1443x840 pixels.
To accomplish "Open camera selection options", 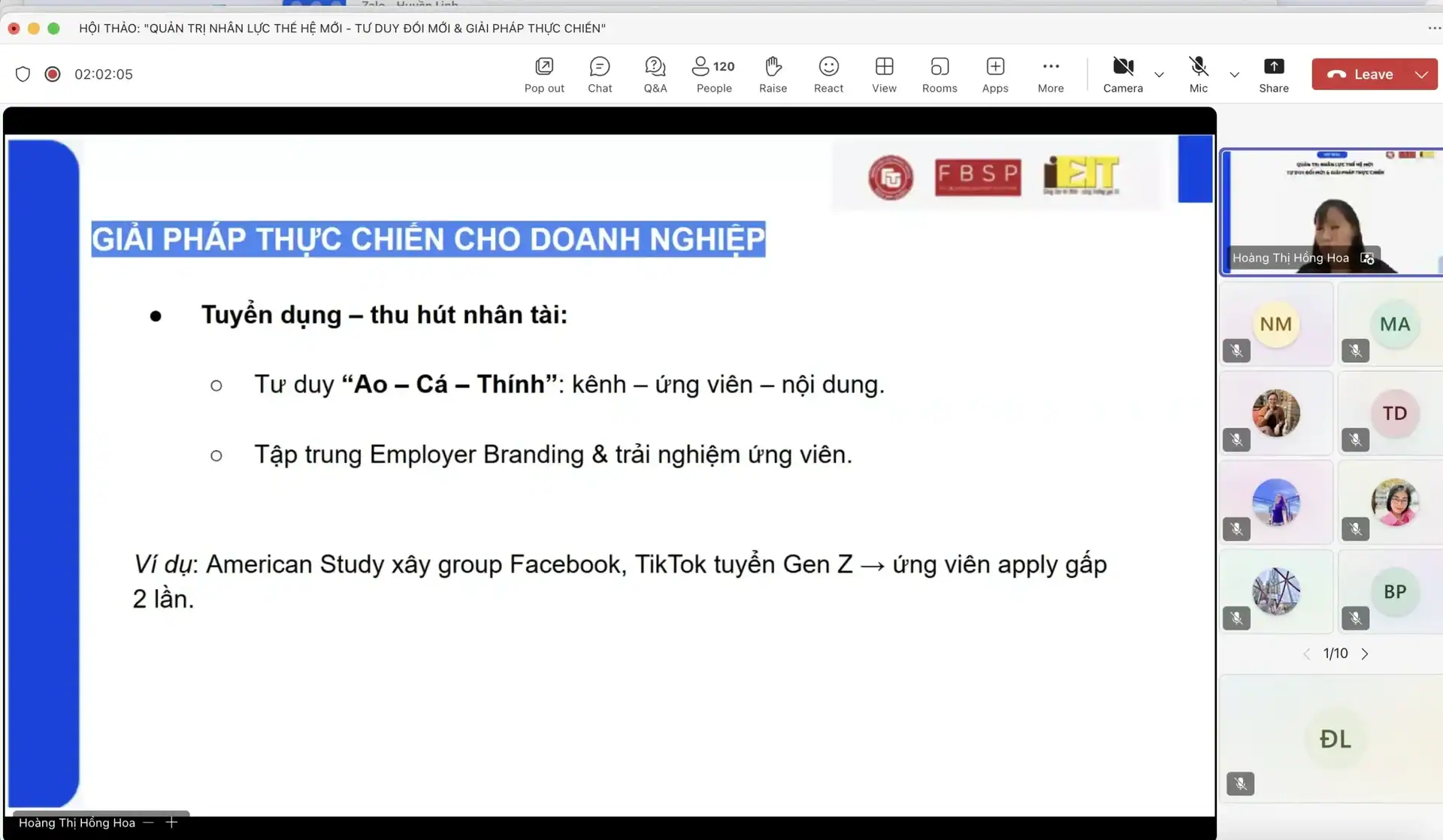I will [x=1160, y=75].
